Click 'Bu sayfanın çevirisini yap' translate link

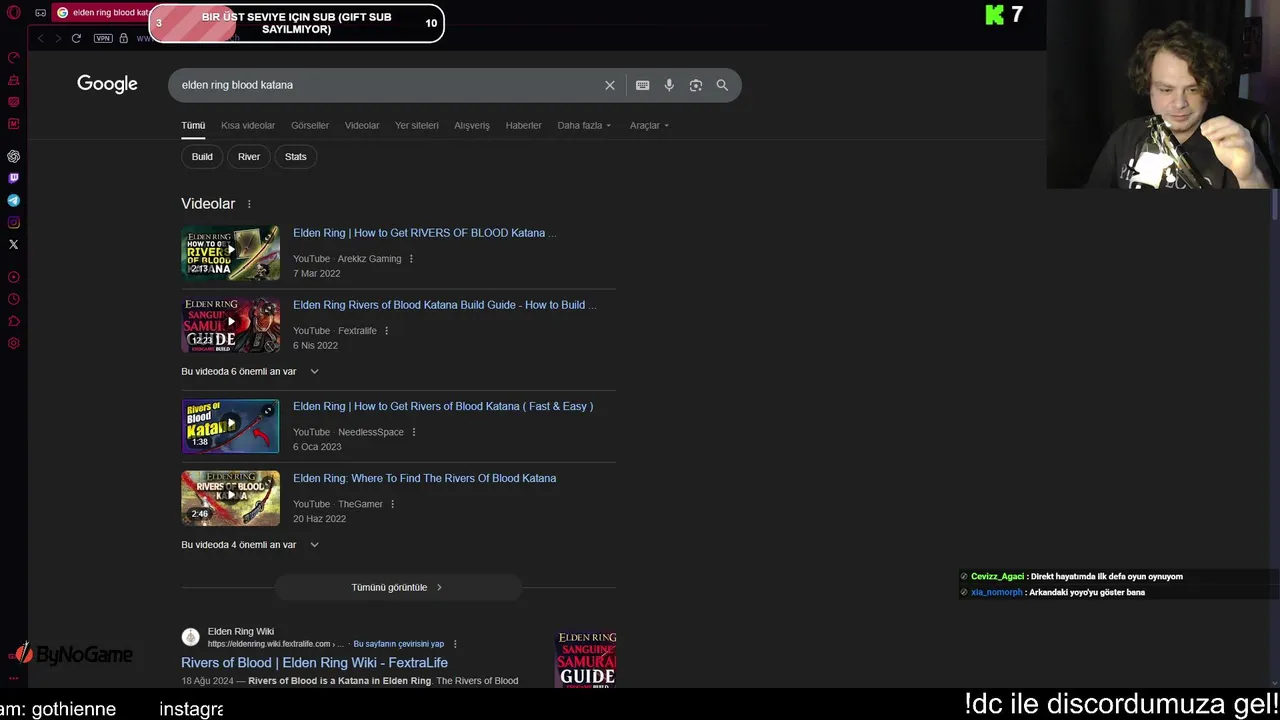coord(398,644)
